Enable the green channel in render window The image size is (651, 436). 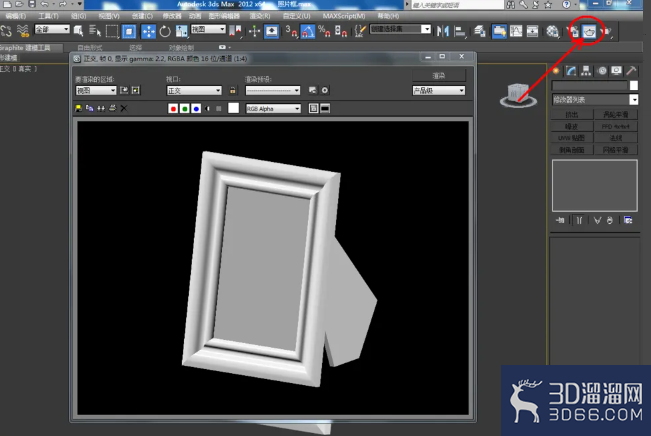point(185,108)
